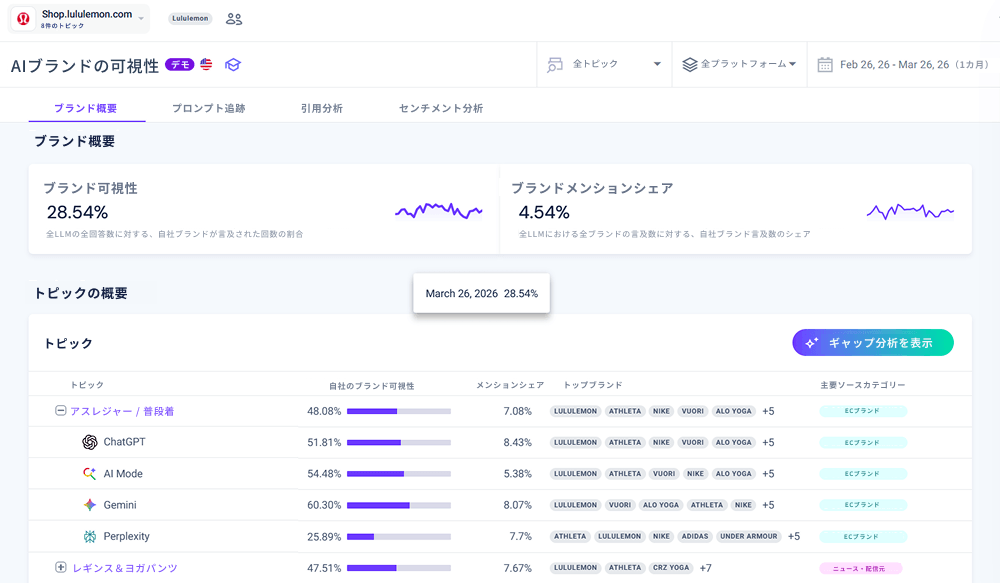Open the Shop.lululemon.com project dropdown

[79, 18]
